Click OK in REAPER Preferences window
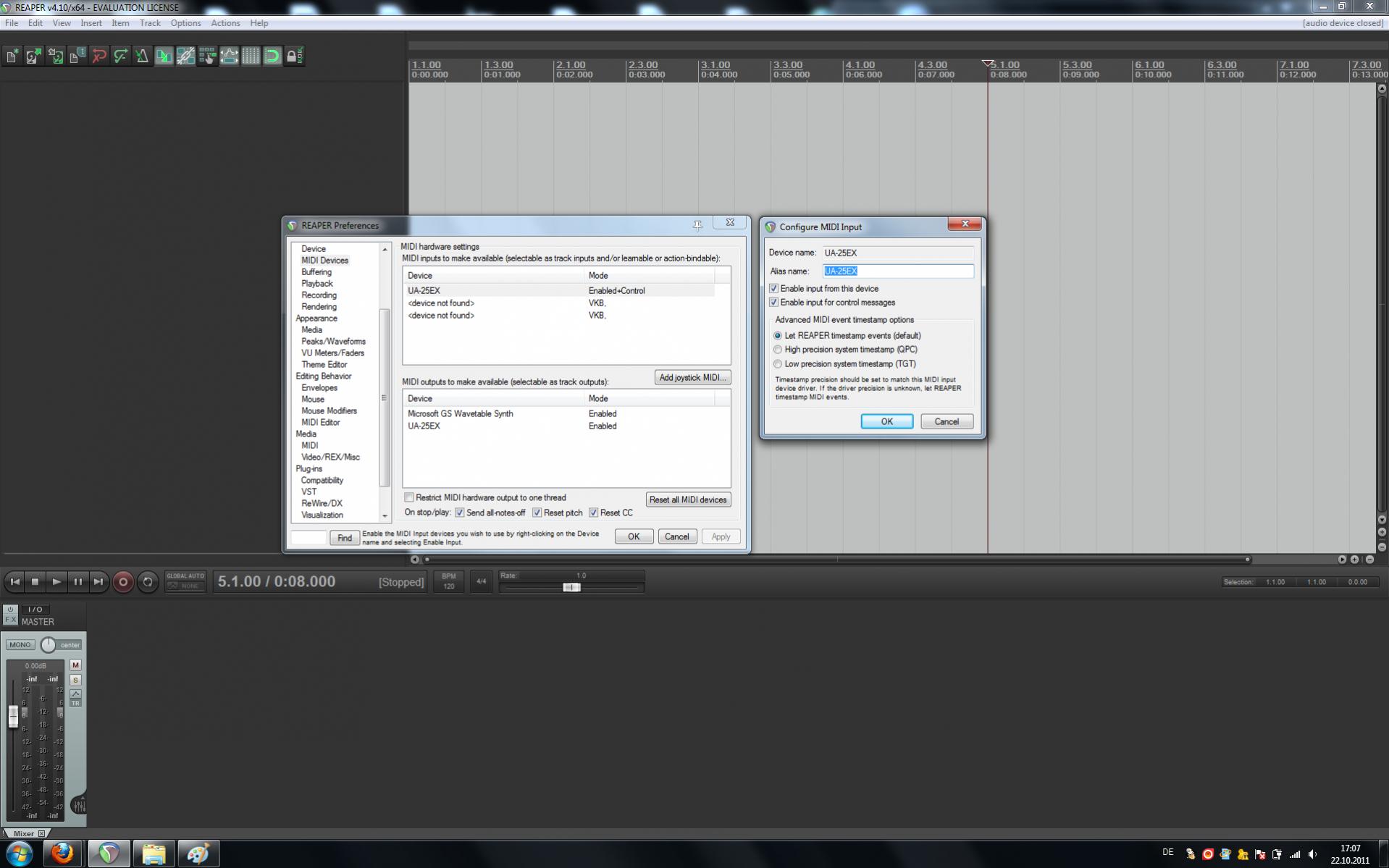The width and height of the screenshot is (1389, 868). pyautogui.click(x=634, y=536)
